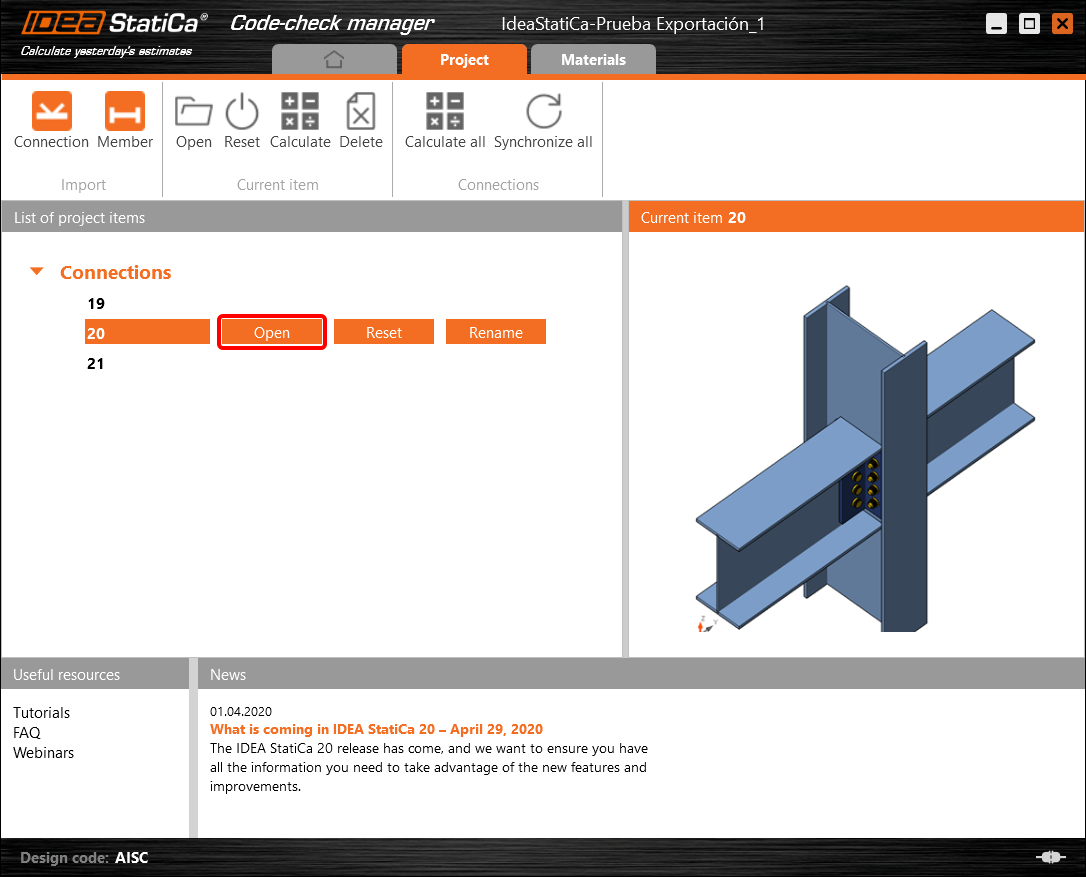The width and height of the screenshot is (1086, 877).
Task: Open the Home tab icon
Action: tap(335, 60)
